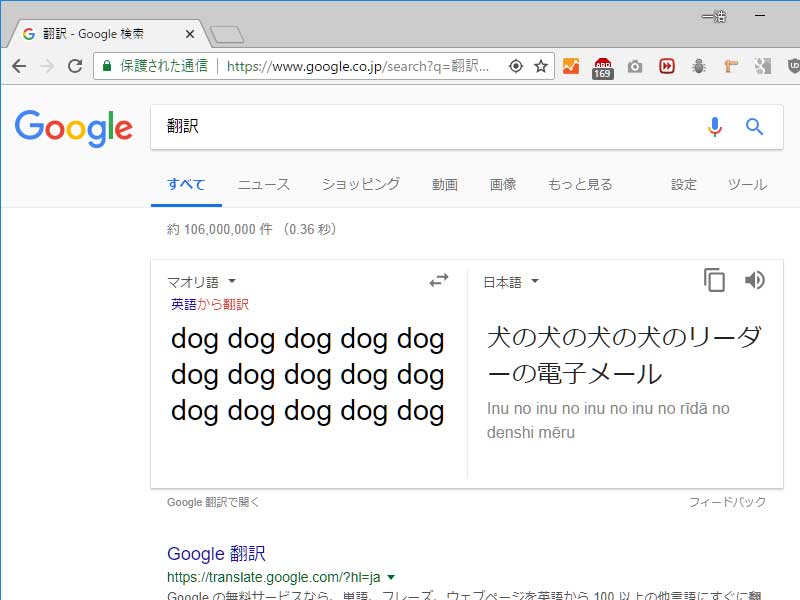Select the すべて search tab
The height and width of the screenshot is (600, 800).
click(x=186, y=184)
